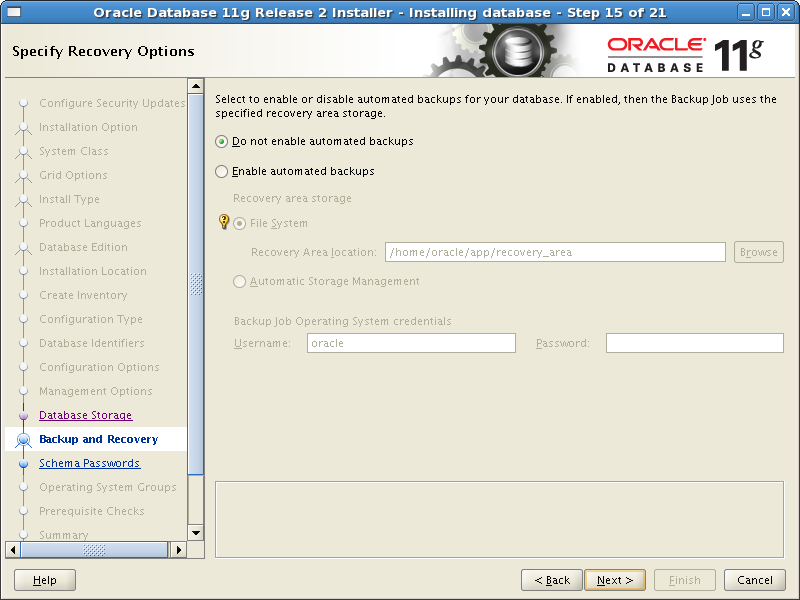Click the Recovery Area location field

click(x=555, y=252)
